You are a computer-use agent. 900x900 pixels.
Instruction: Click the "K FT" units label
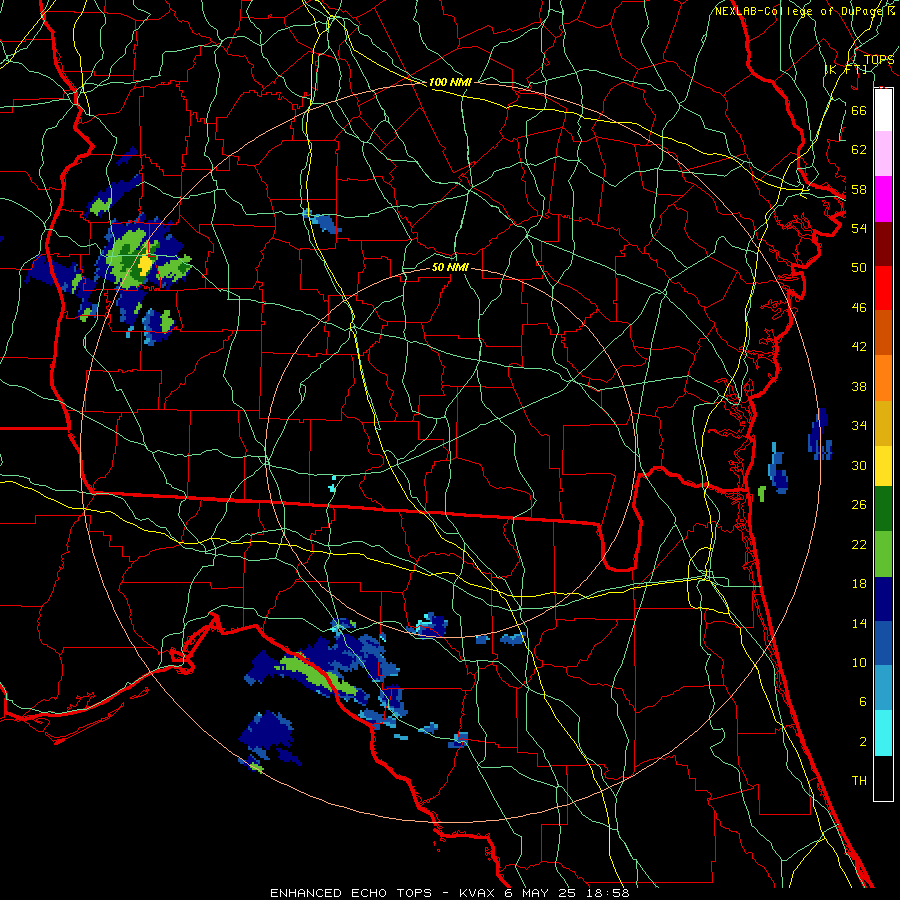(847, 69)
